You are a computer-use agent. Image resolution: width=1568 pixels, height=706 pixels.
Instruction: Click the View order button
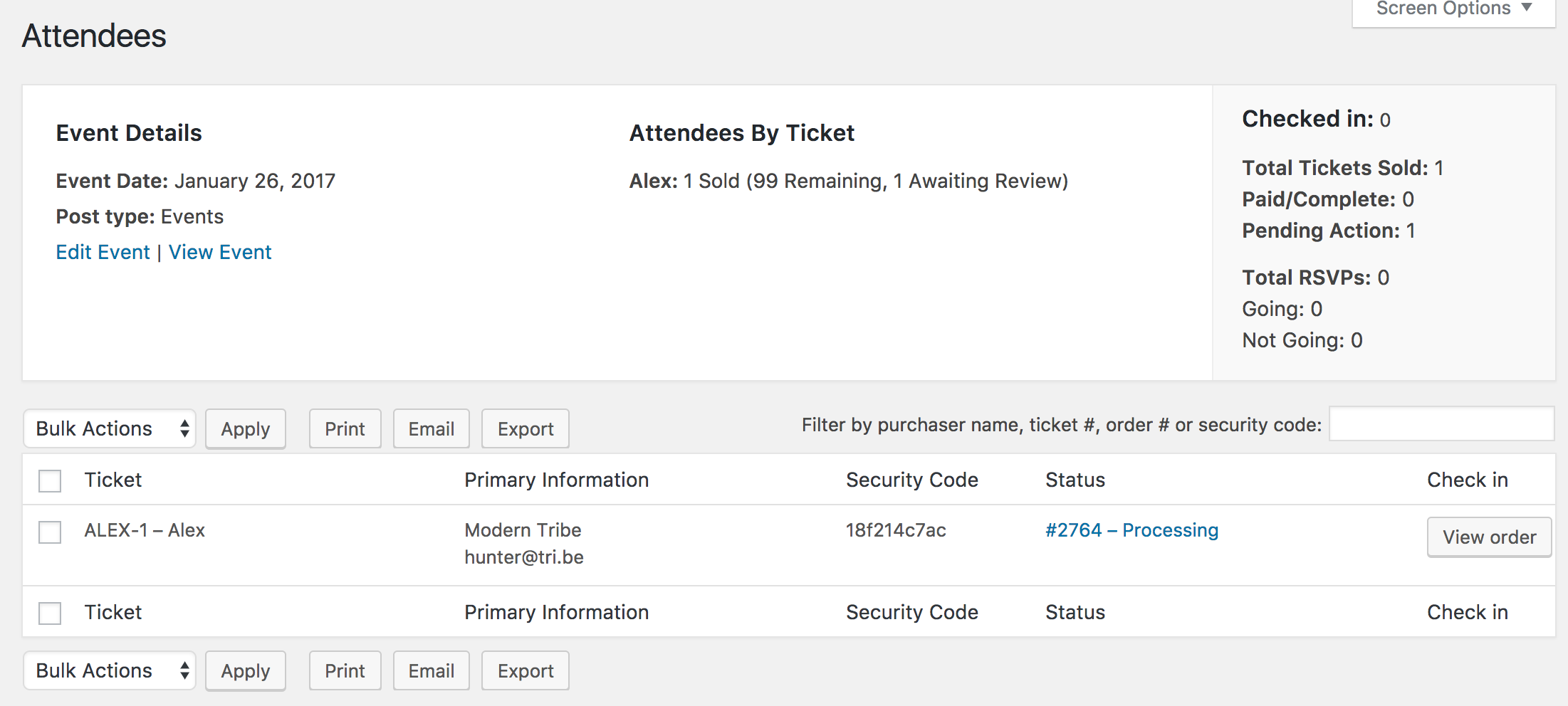tap(1489, 537)
